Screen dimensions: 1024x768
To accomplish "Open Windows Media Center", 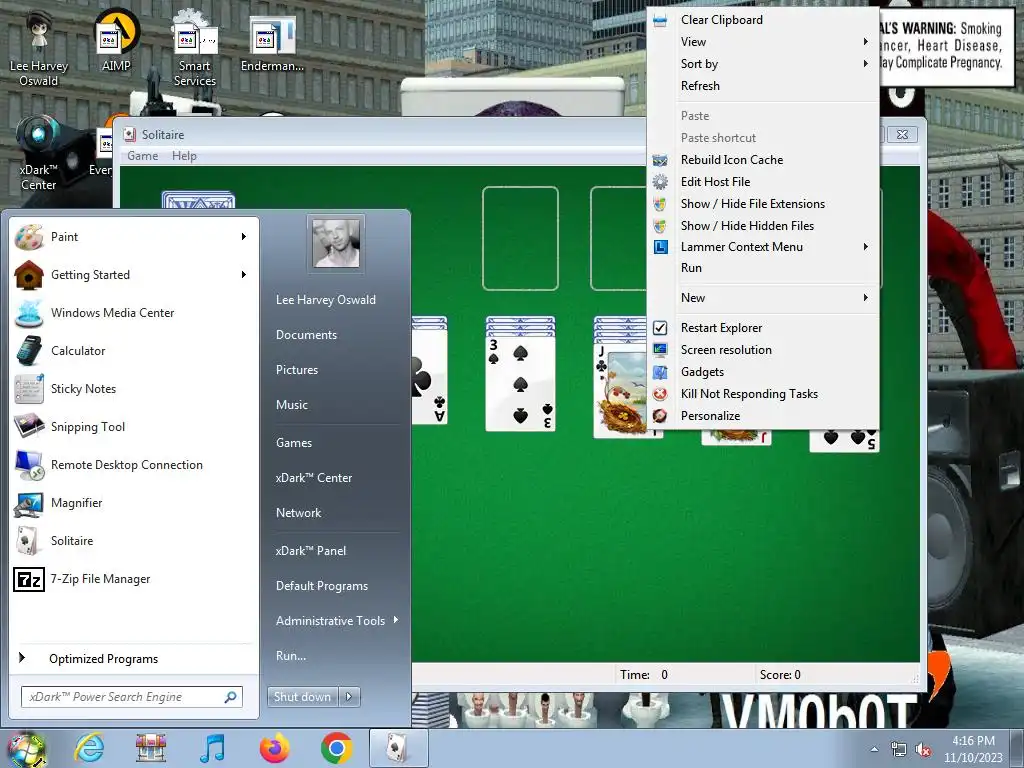I will point(134,313).
